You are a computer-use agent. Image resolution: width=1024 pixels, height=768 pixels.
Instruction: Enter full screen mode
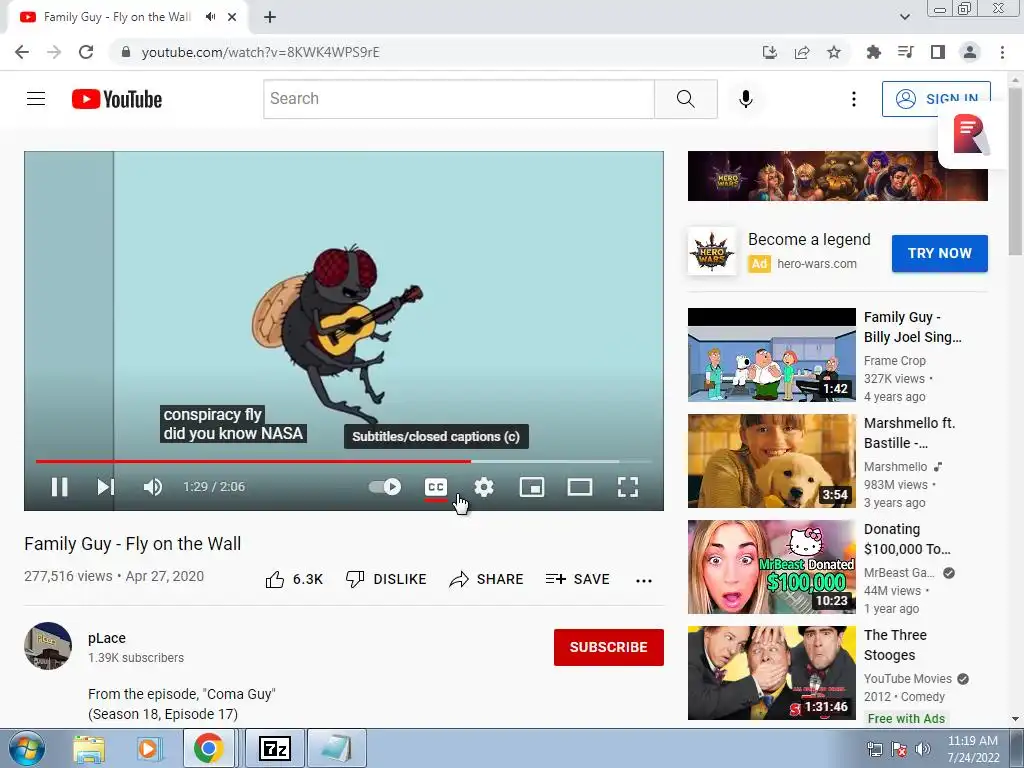click(628, 487)
